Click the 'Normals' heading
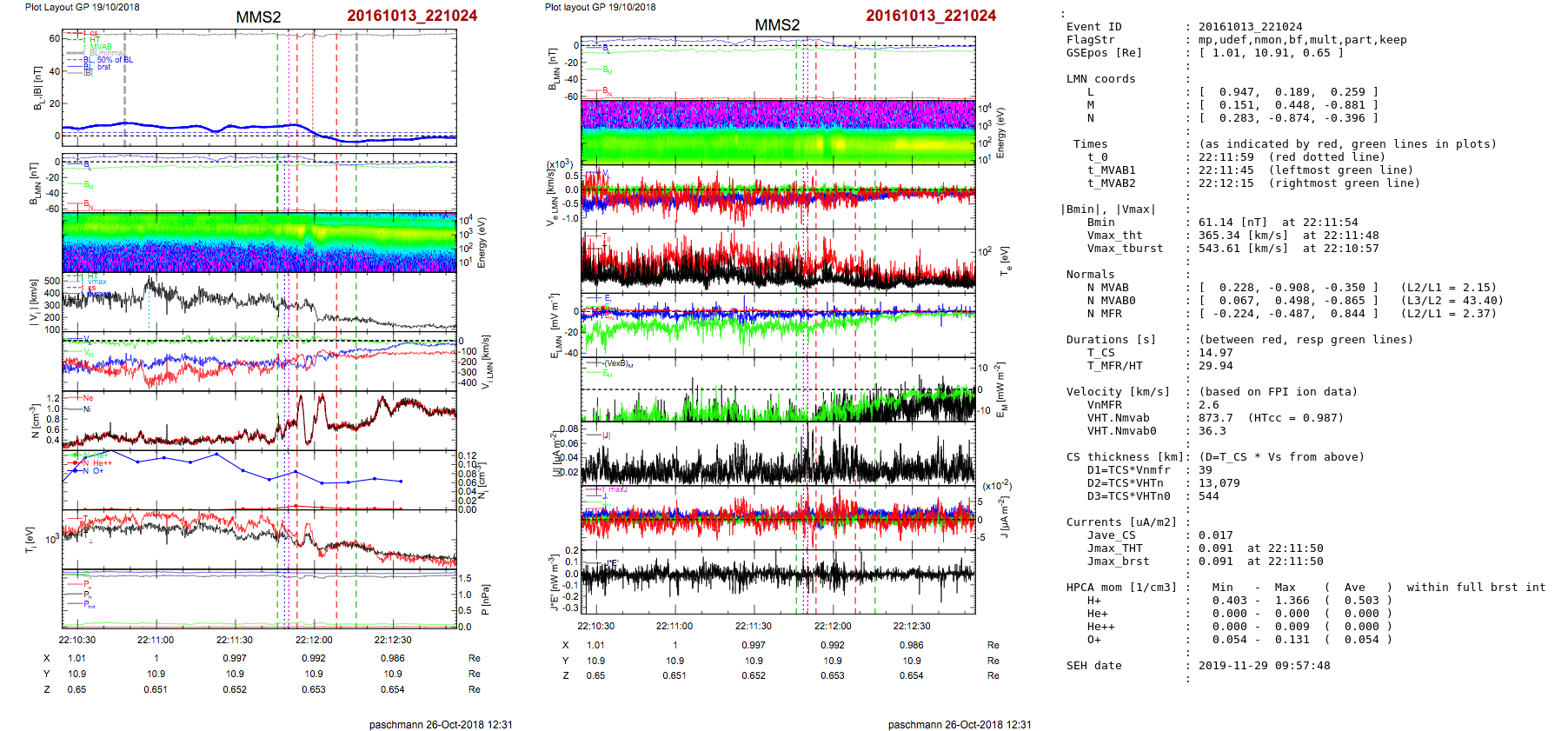 click(x=1090, y=275)
